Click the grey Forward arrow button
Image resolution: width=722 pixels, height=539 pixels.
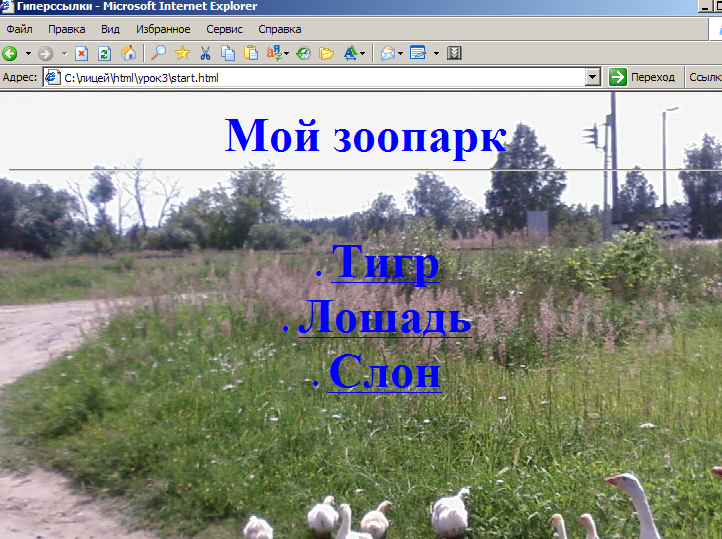[x=45, y=53]
